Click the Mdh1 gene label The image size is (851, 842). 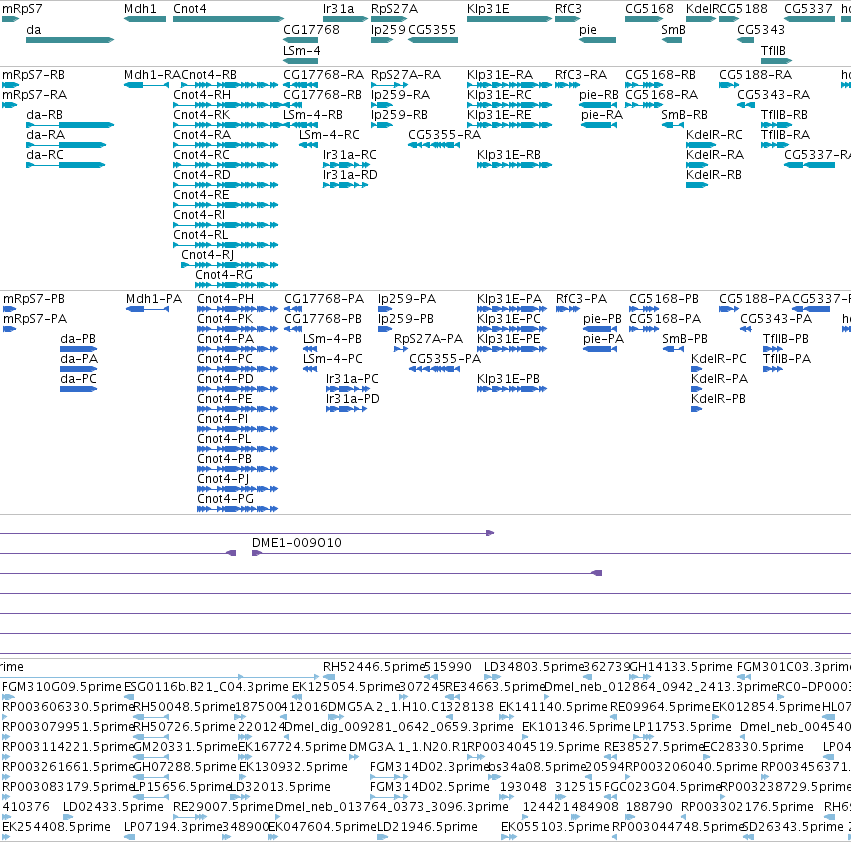pyautogui.click(x=140, y=9)
